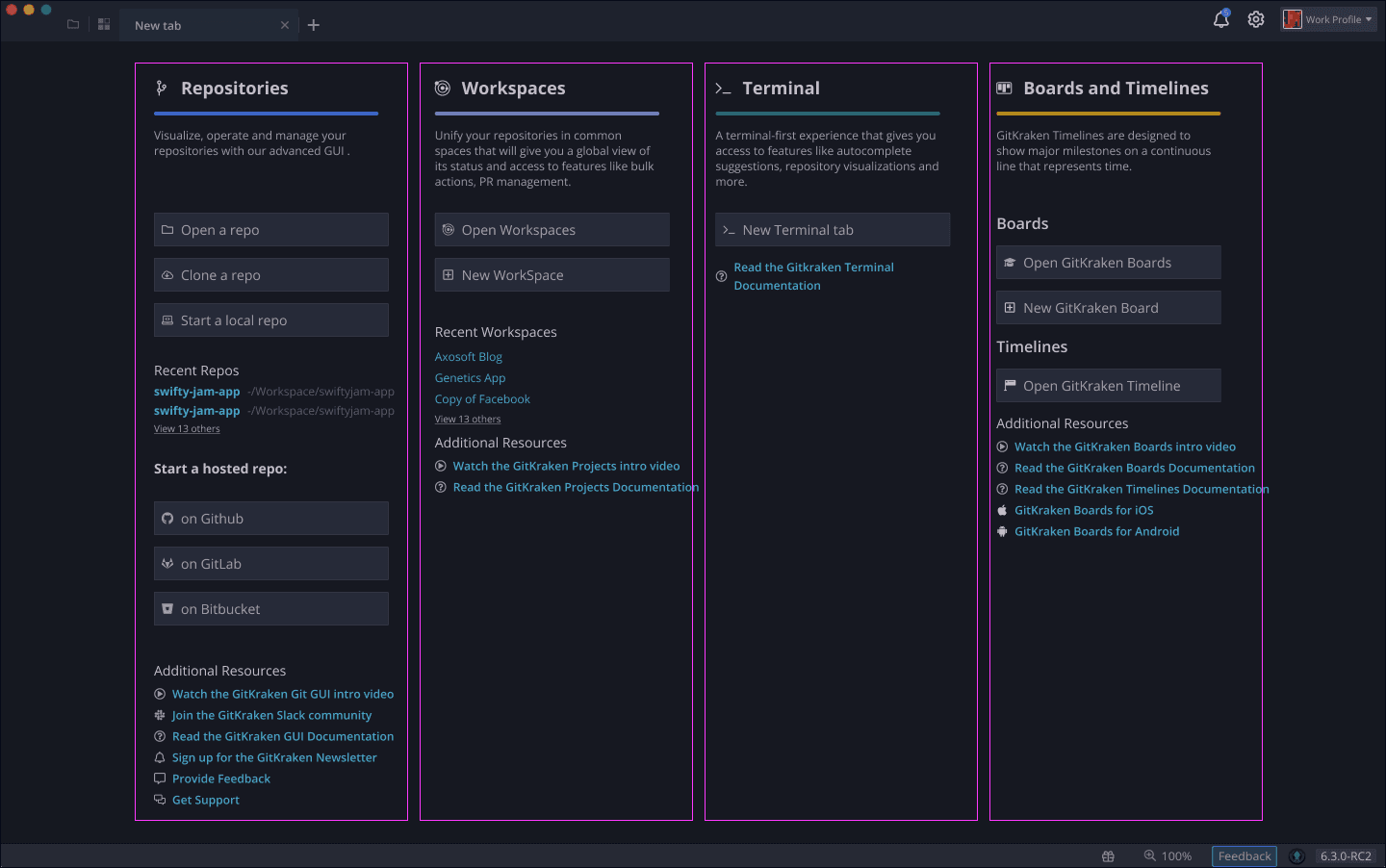Click the Terminal prompt header icon
The image size is (1386, 868).
[x=723, y=89]
